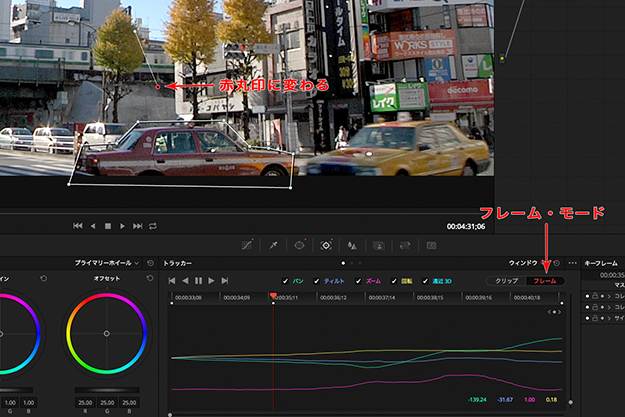The image size is (625, 417).
Task: Expand the プライマリーホイール mode dropdown
Action: [112, 263]
